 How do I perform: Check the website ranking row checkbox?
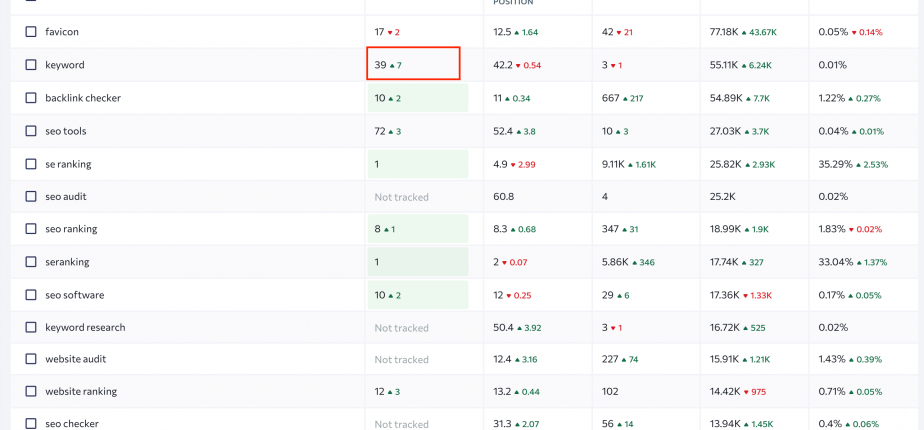pos(31,391)
